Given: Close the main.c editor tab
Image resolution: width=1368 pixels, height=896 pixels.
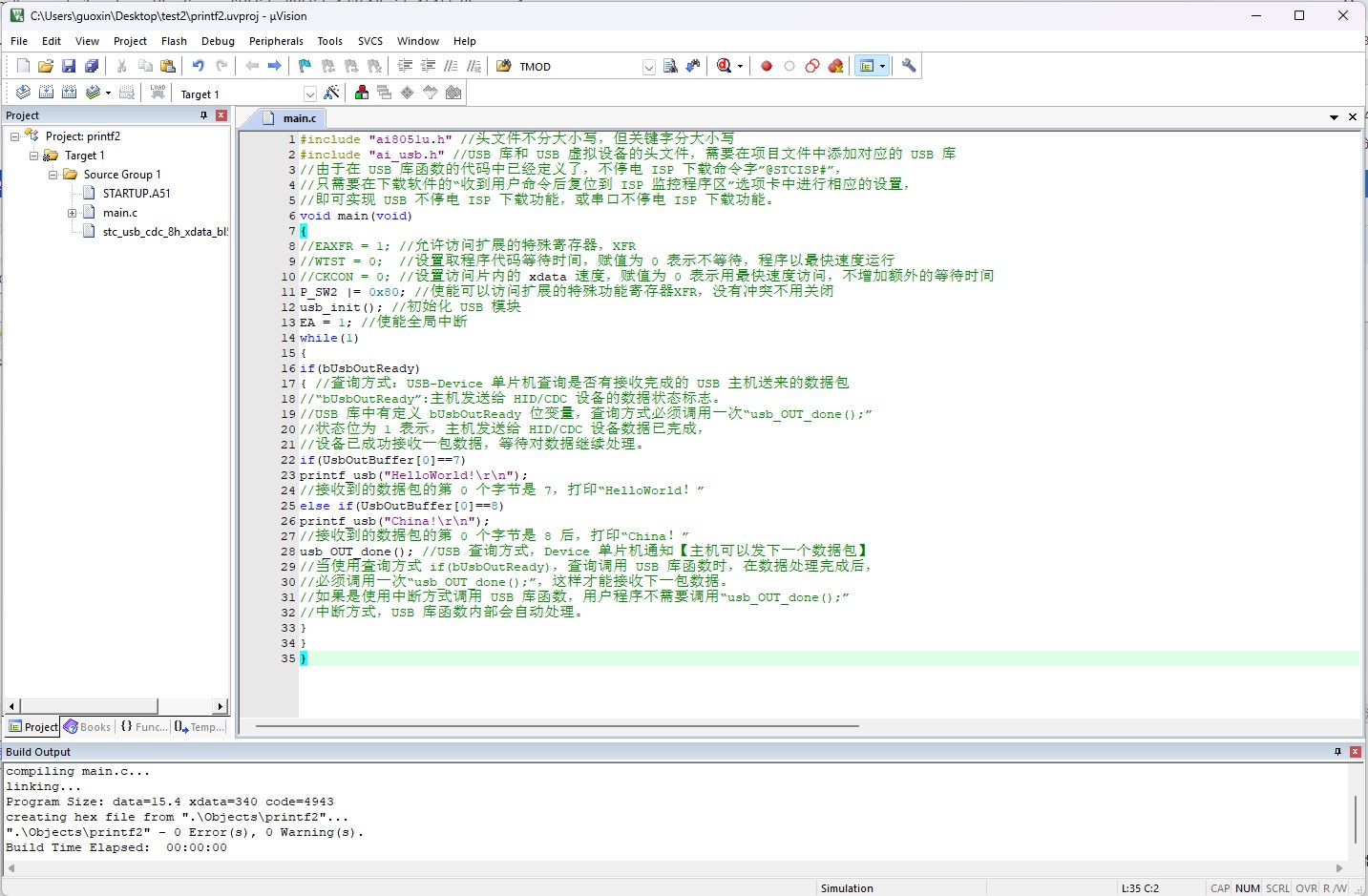Looking at the screenshot, I should point(1353,117).
